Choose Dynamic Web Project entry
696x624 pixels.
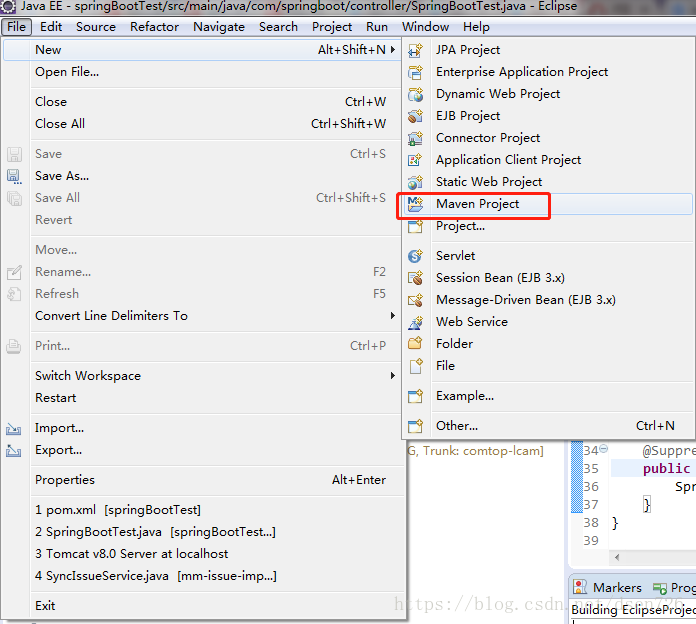coord(548,94)
